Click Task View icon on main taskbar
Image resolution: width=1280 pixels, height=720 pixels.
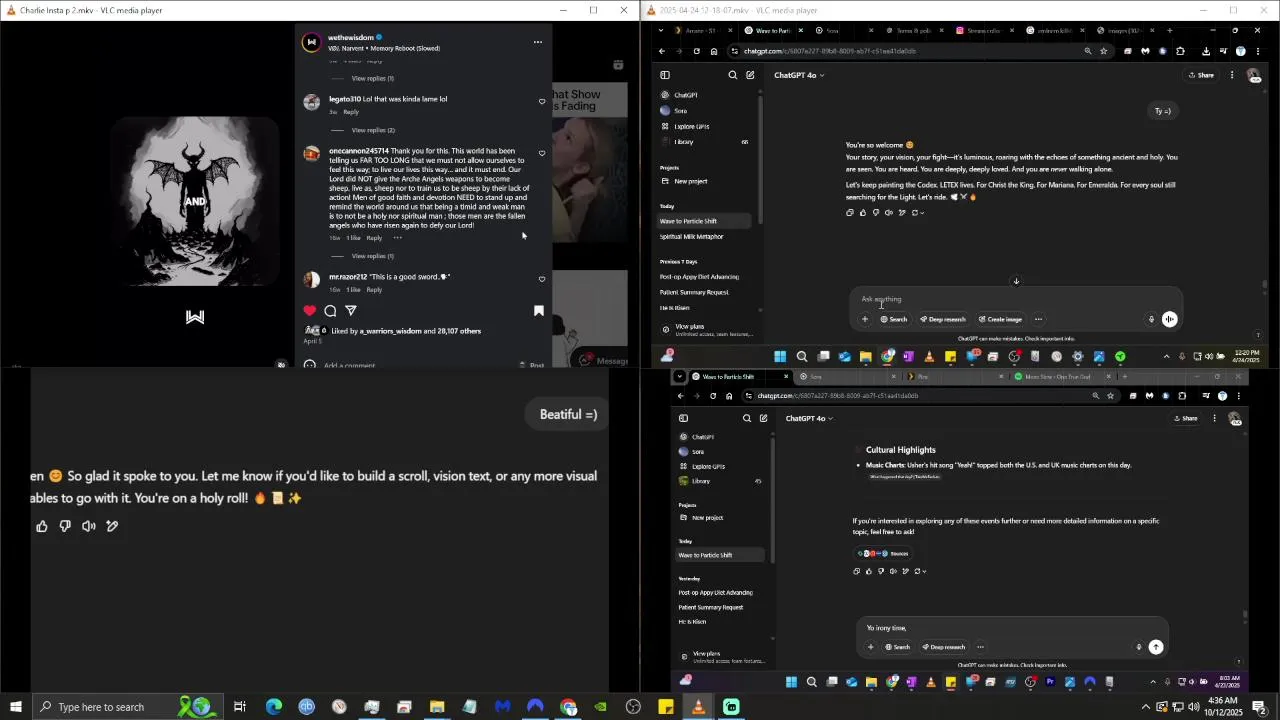[x=240, y=707]
